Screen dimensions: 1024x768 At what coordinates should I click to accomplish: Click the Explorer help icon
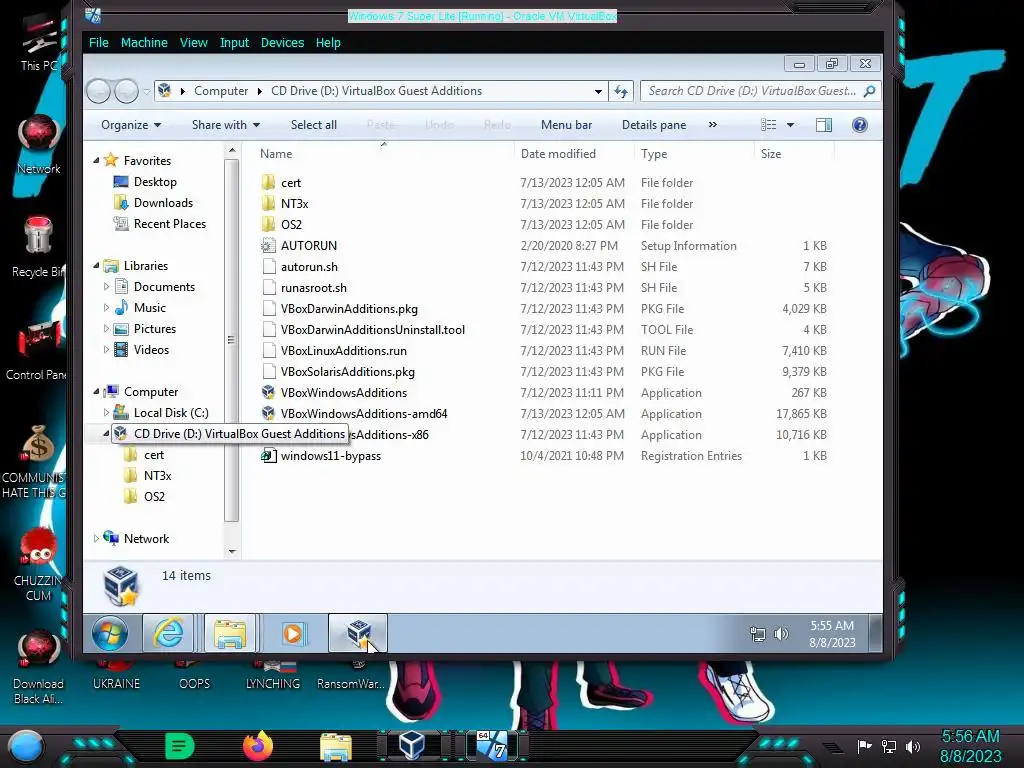click(x=860, y=125)
